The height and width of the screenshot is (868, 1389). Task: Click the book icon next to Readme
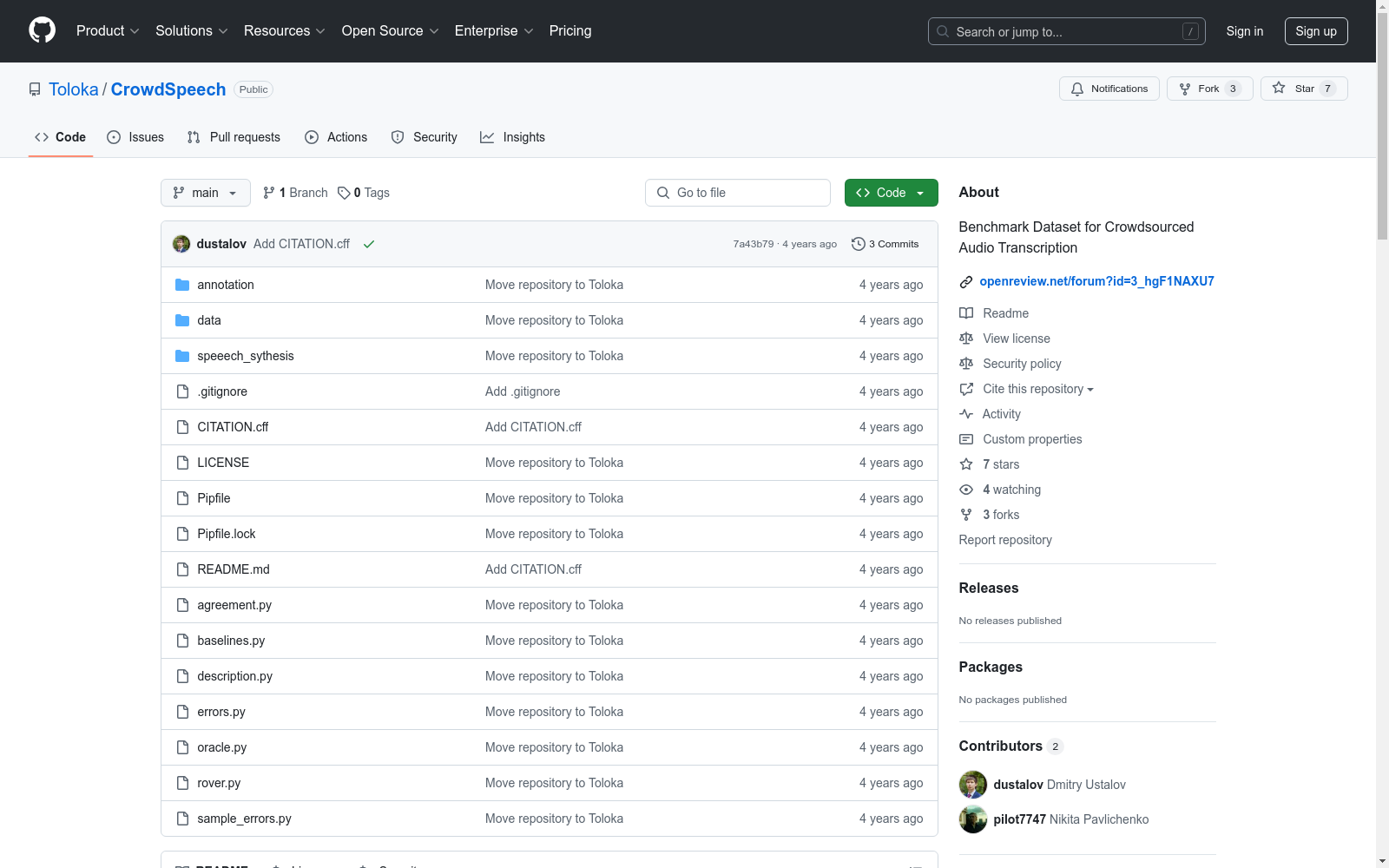(966, 313)
